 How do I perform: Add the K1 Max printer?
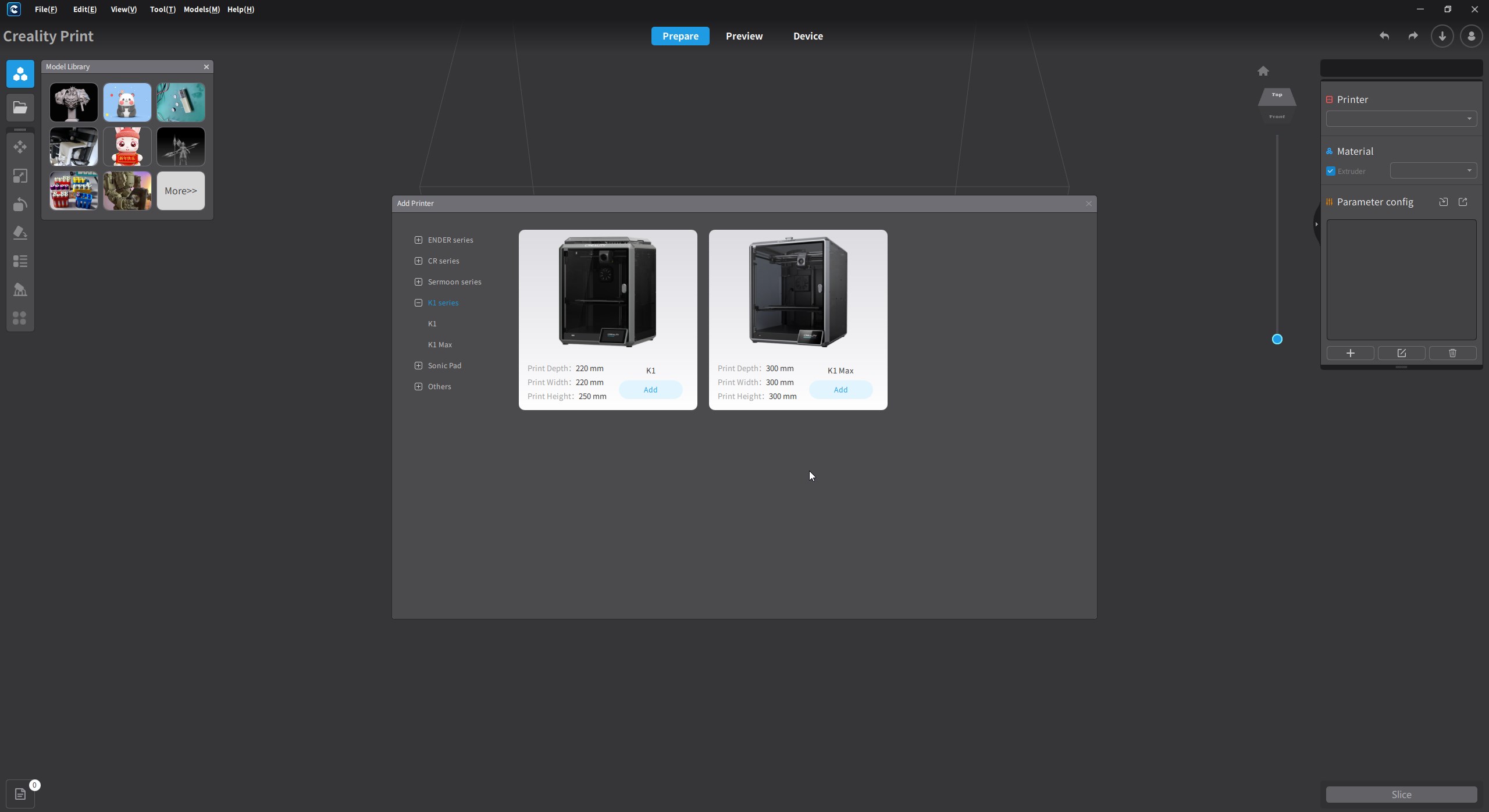tap(840, 390)
